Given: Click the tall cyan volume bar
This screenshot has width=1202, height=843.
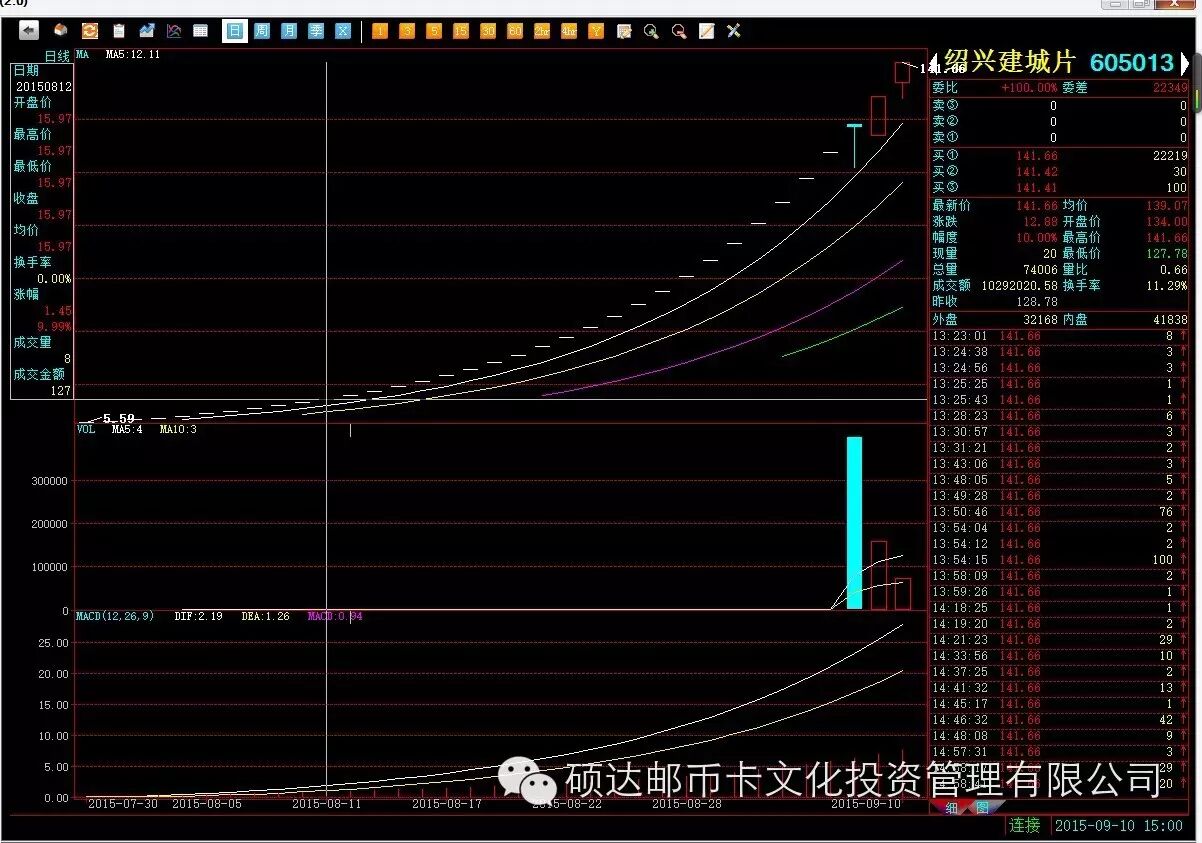Looking at the screenshot, I should [x=854, y=523].
